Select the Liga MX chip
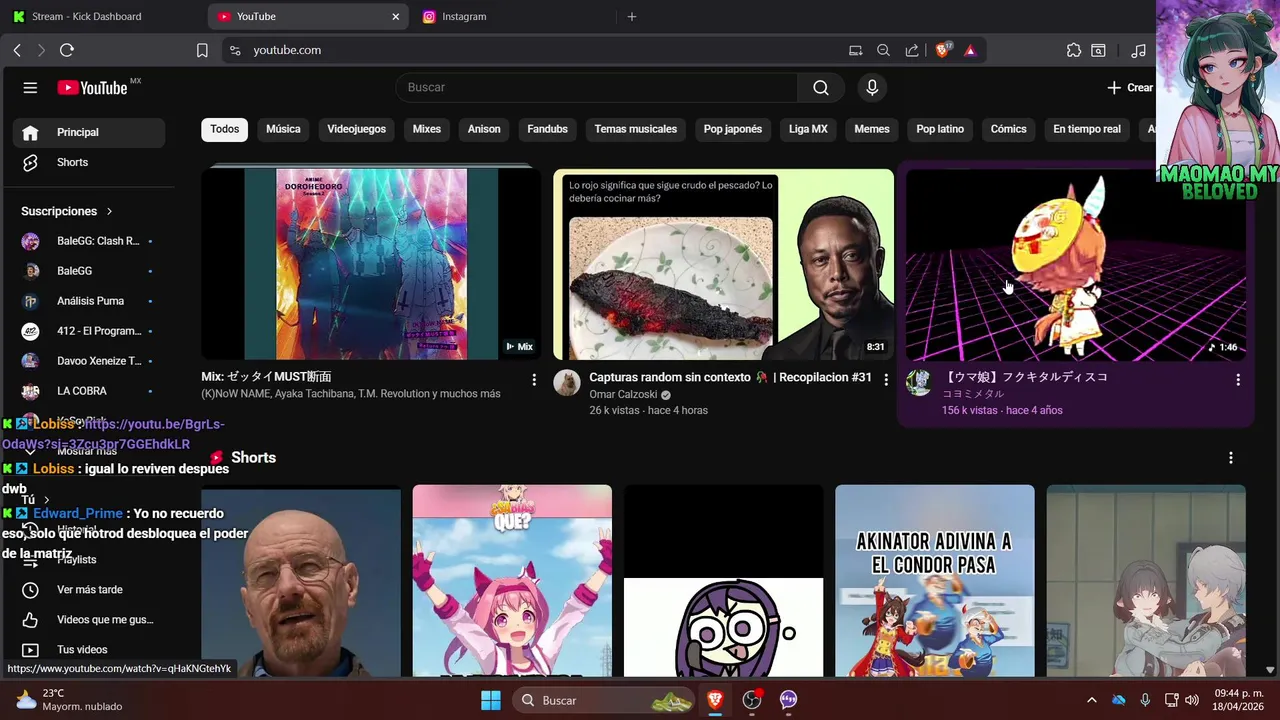The image size is (1280, 720). 808,129
